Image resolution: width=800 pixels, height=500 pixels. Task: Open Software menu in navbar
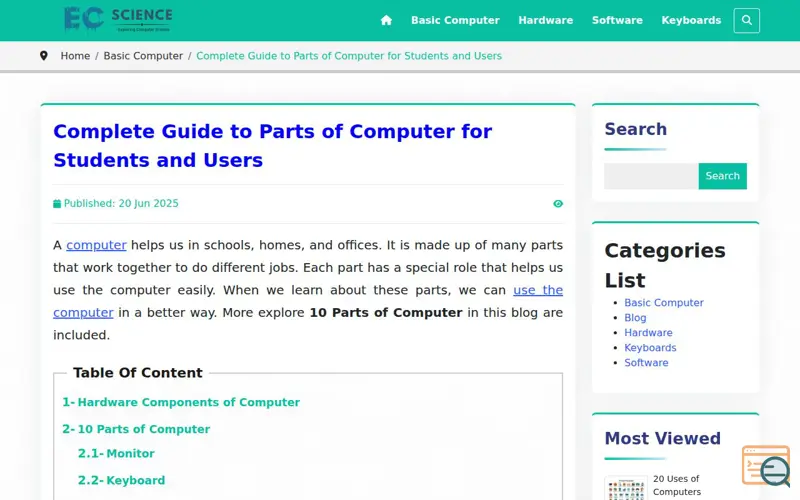pos(617,20)
